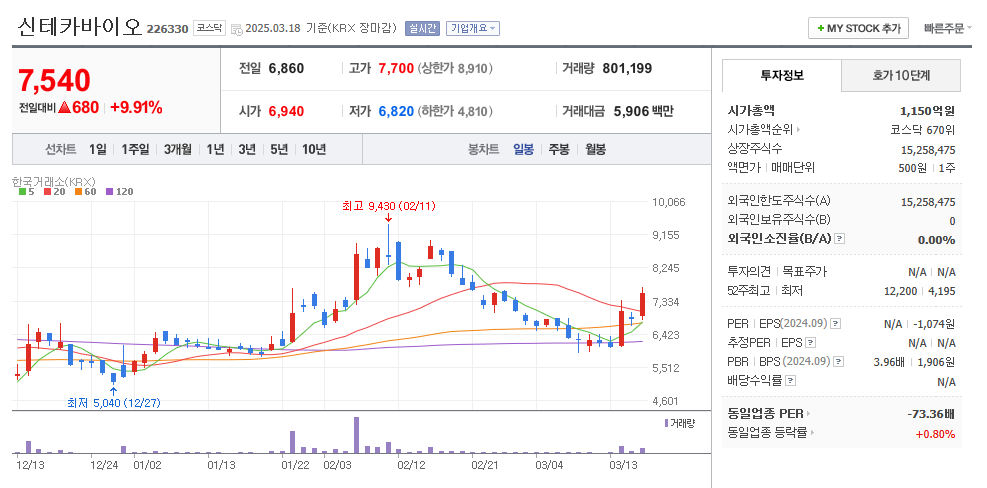This screenshot has width=987, height=488.
Task: Click the 목표주가 label
Action: (x=804, y=272)
